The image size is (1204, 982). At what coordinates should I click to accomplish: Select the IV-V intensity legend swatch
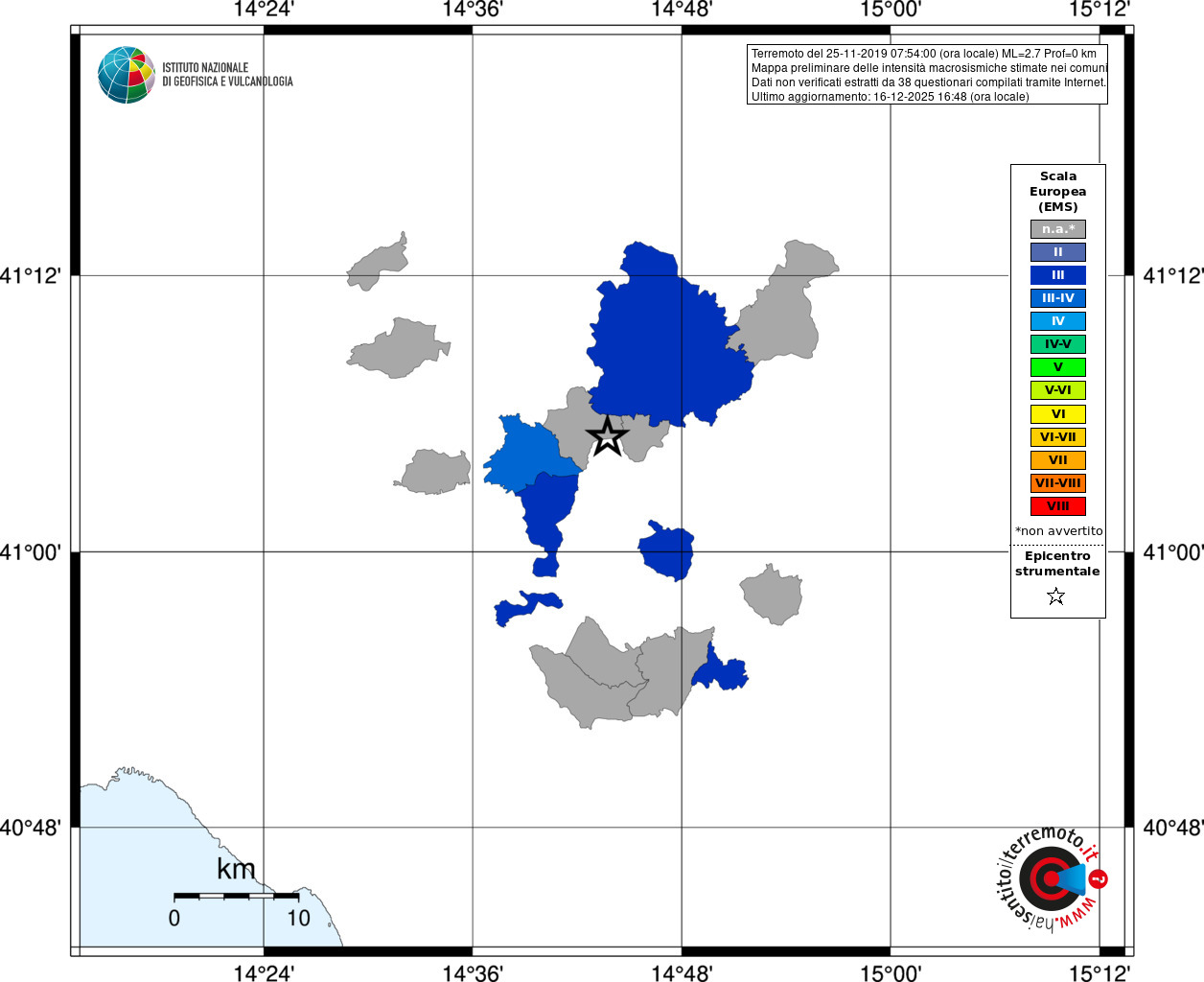click(x=1058, y=344)
